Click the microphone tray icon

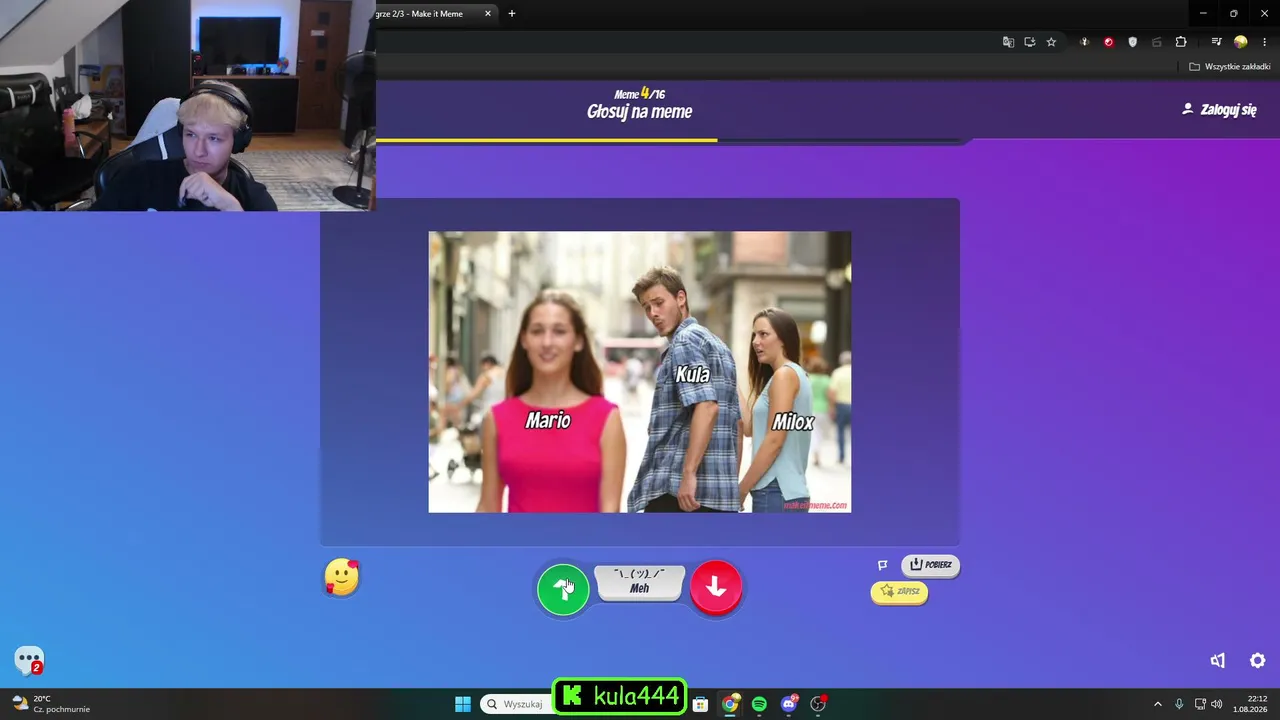[x=1179, y=704]
